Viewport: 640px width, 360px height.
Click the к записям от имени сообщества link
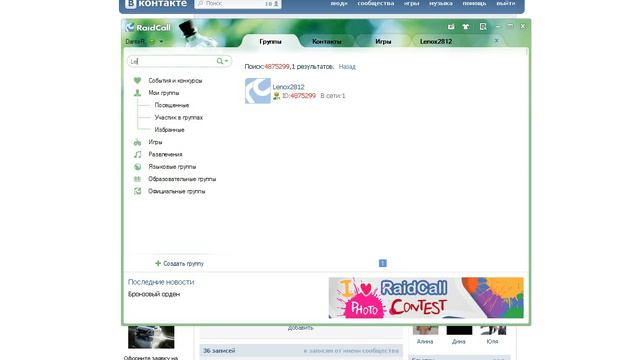tap(351, 351)
